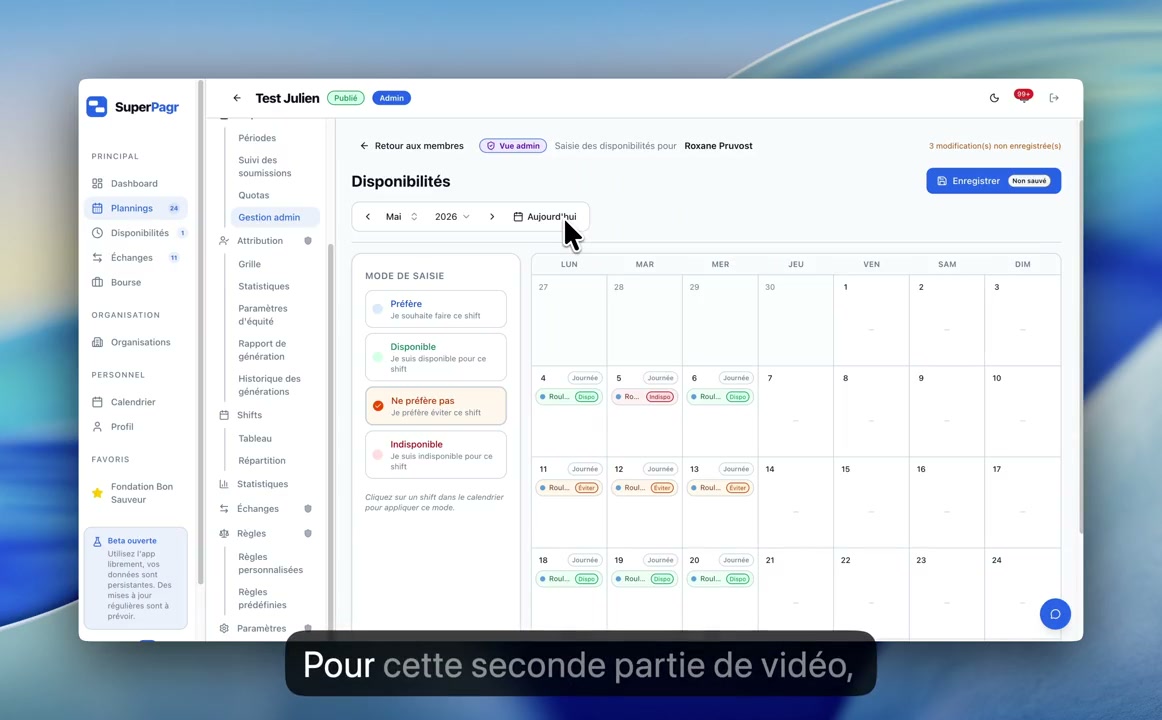Click the back arrow beside Test Julien

[237, 98]
